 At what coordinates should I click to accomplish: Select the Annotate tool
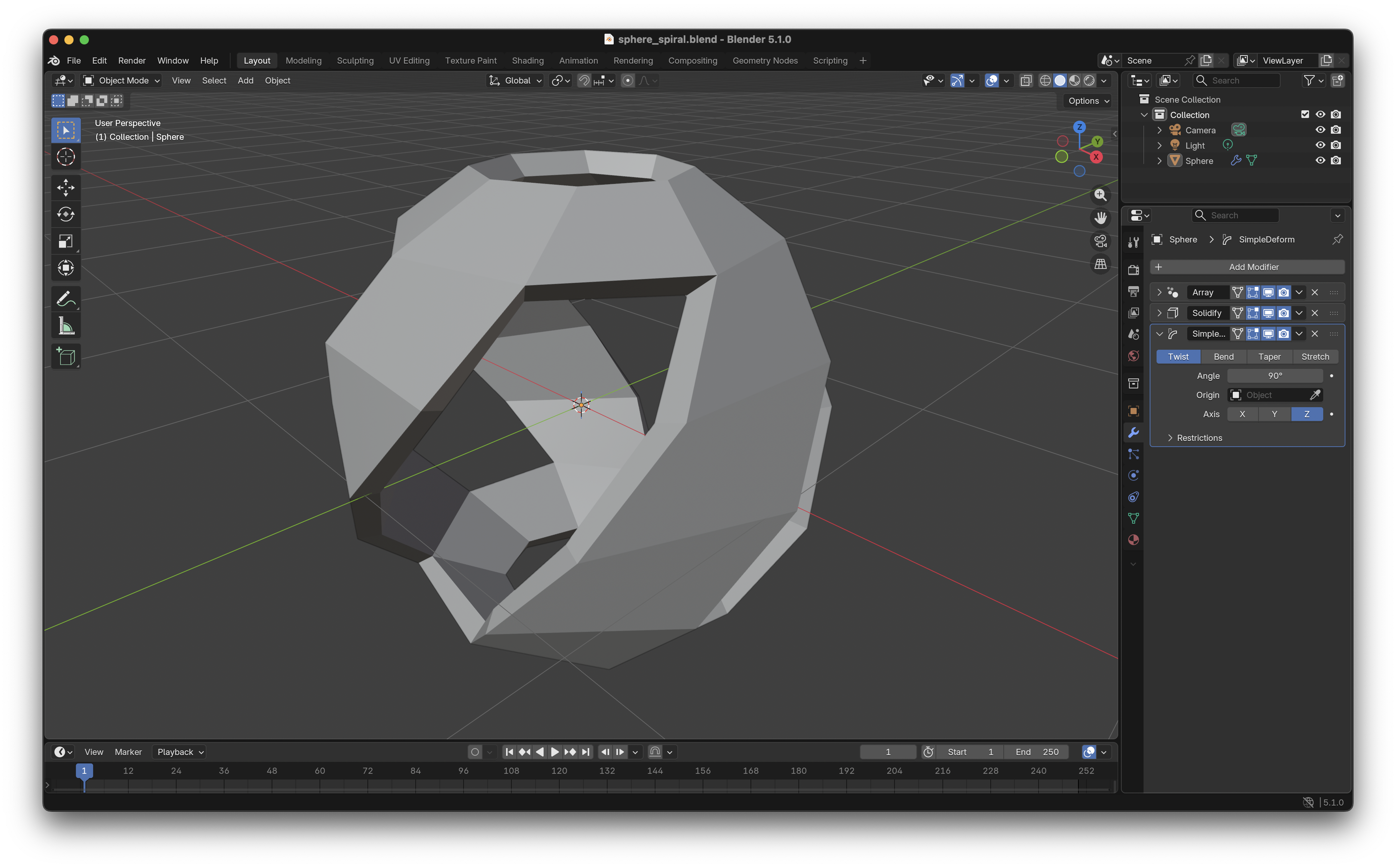pyautogui.click(x=66, y=298)
